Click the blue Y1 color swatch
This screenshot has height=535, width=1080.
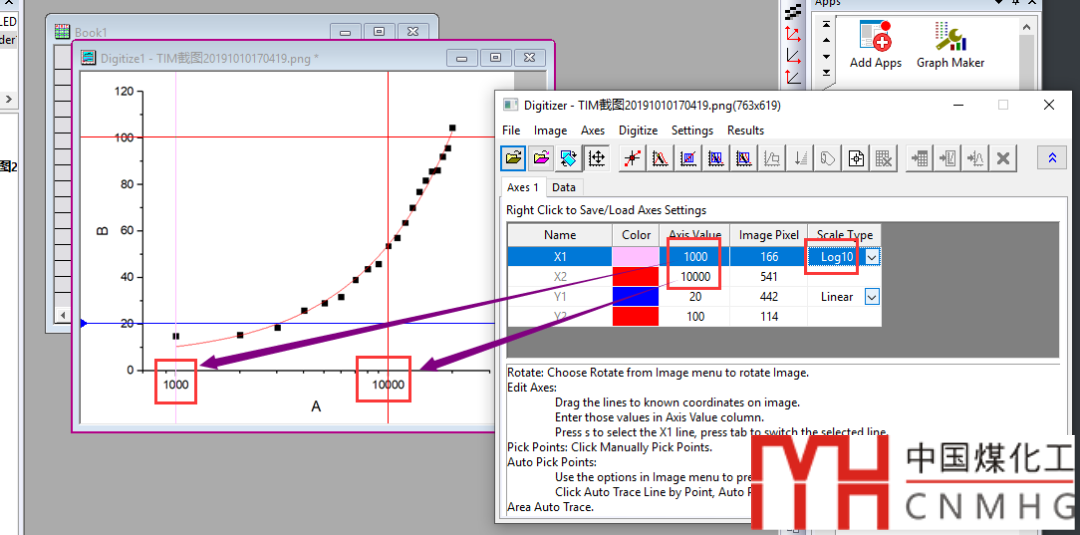(636, 297)
